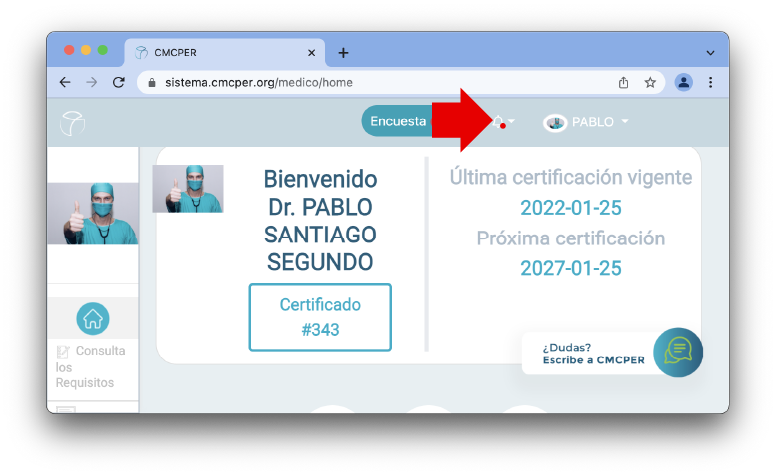The height and width of the screenshot is (476, 777).
Task: Click the CMCPER logo in header
Action: click(x=72, y=123)
